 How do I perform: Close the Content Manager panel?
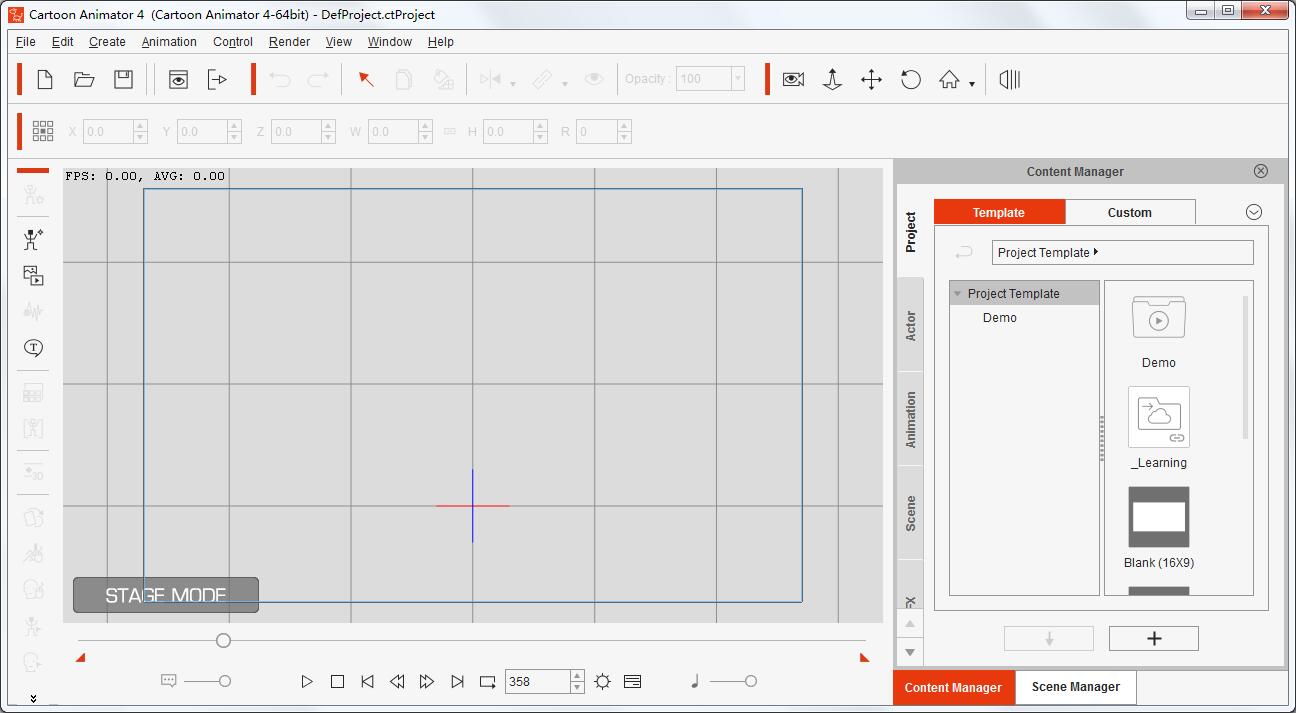(x=1261, y=171)
